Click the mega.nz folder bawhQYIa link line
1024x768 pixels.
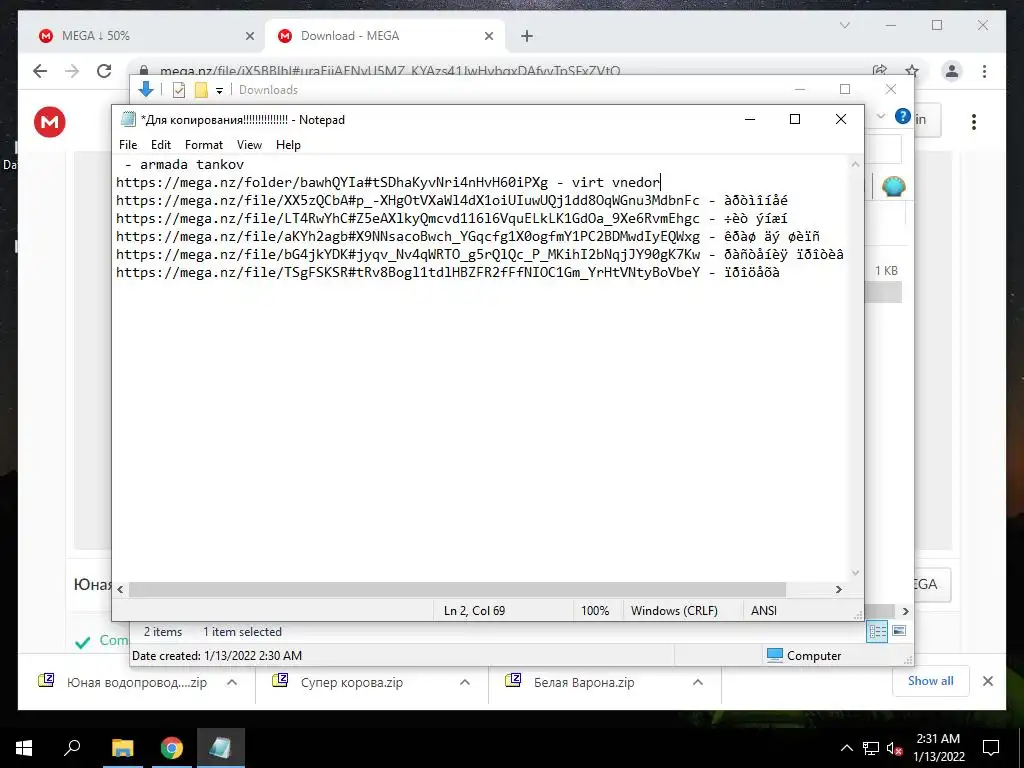click(388, 183)
